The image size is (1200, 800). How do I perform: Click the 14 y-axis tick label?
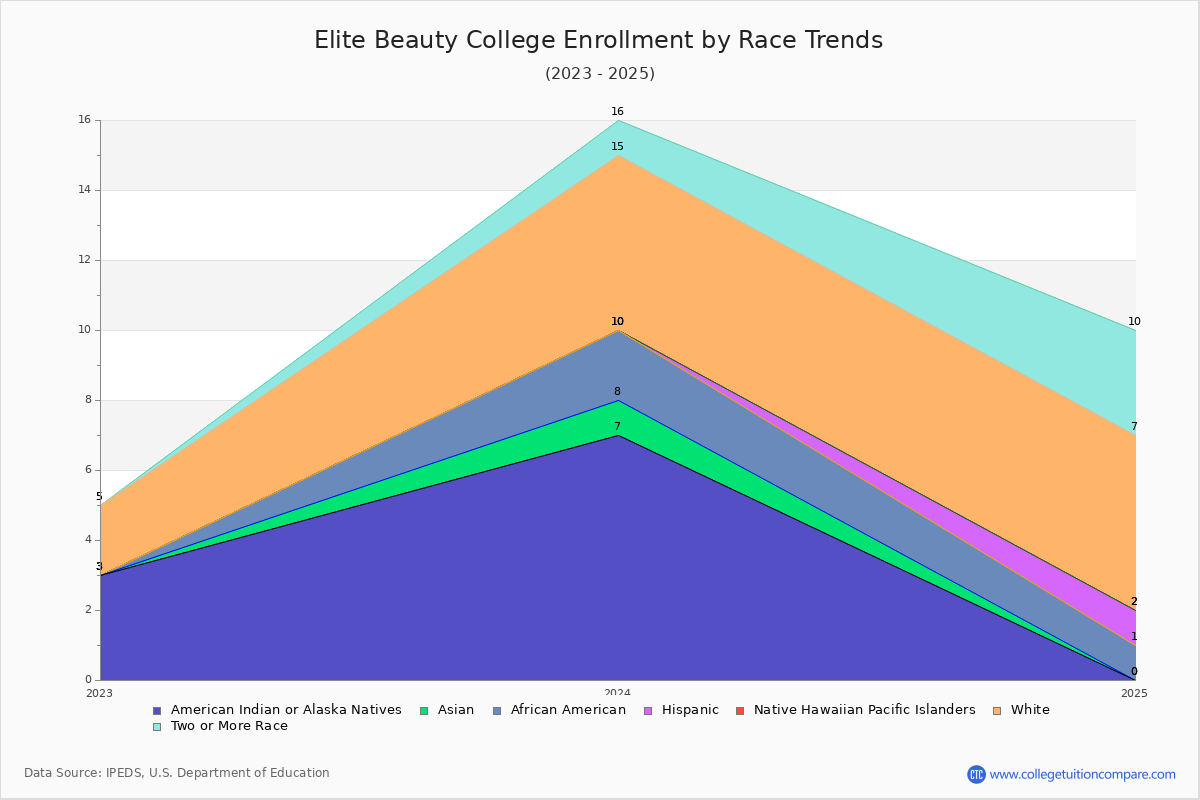click(x=85, y=190)
